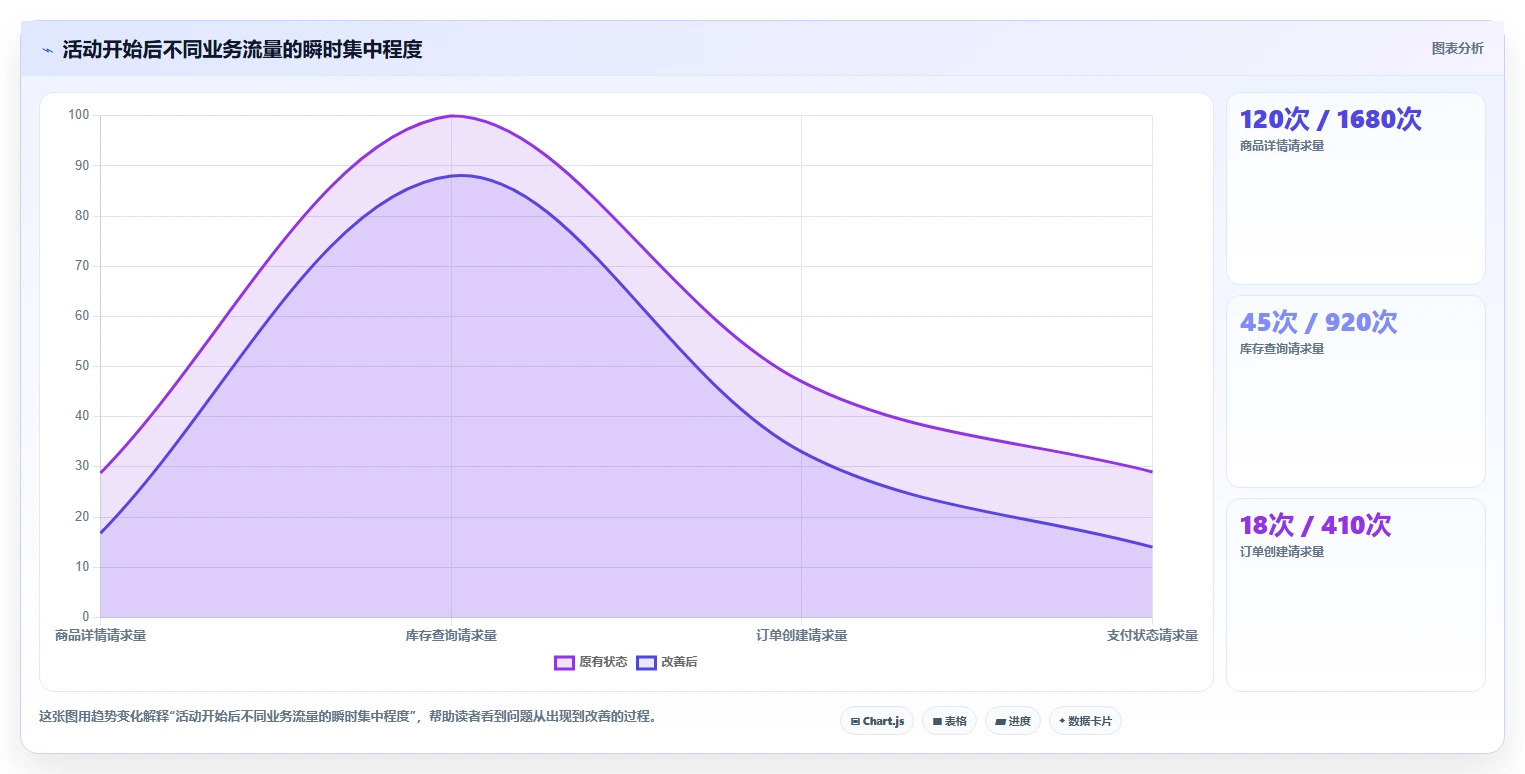The height and width of the screenshot is (774, 1525).
Task: Toggle the 原有状态 legend swatch
Action: coord(564,662)
